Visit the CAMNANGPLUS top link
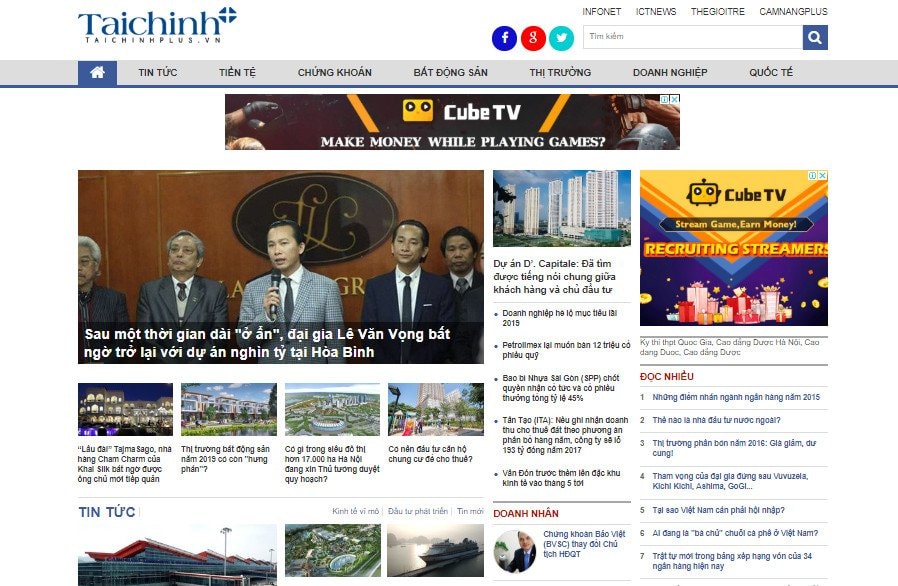This screenshot has width=898, height=586. click(x=793, y=11)
